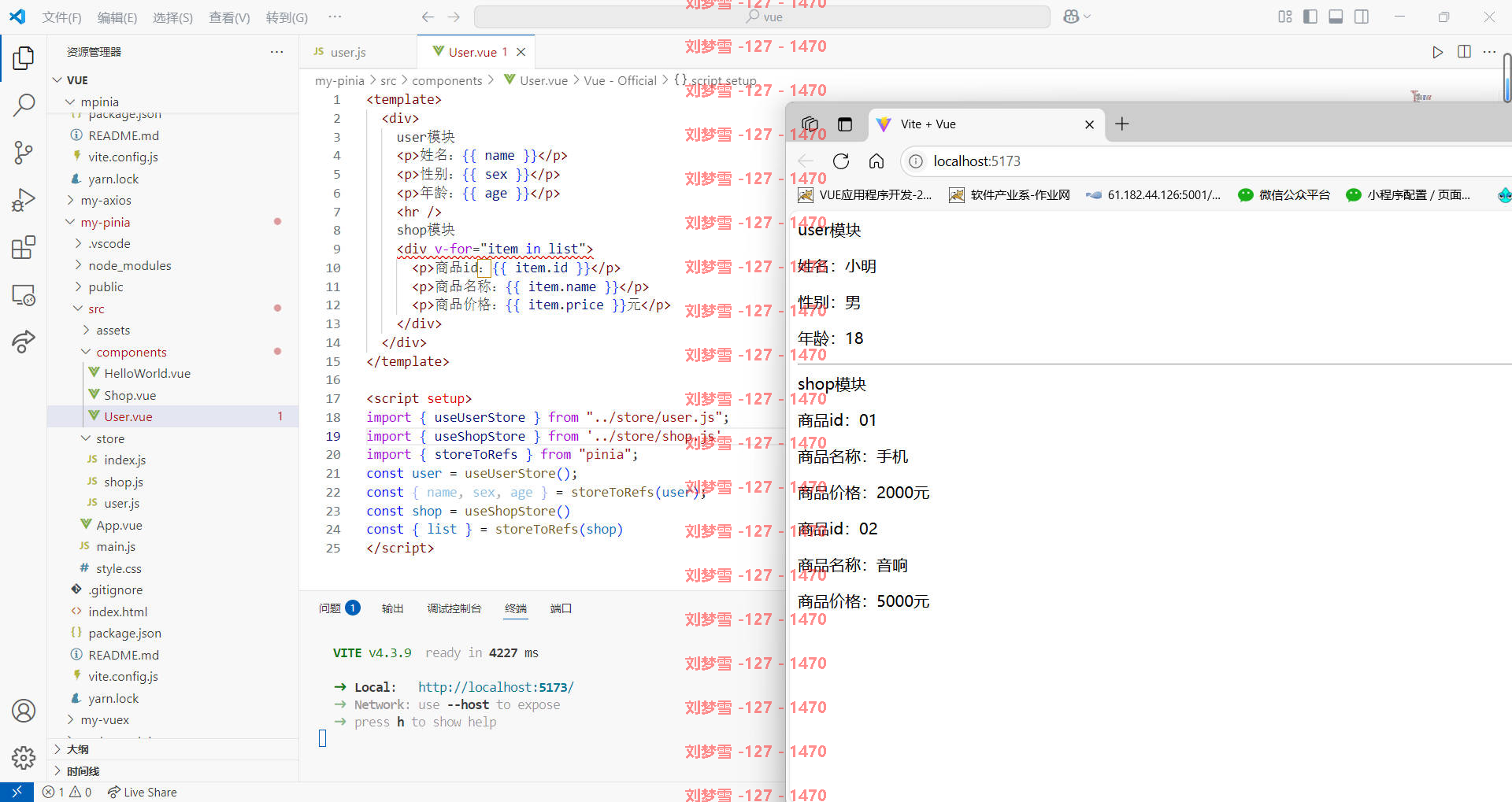Image resolution: width=1512 pixels, height=802 pixels.
Task: Toggle the bottom panel visibility
Action: [1336, 17]
